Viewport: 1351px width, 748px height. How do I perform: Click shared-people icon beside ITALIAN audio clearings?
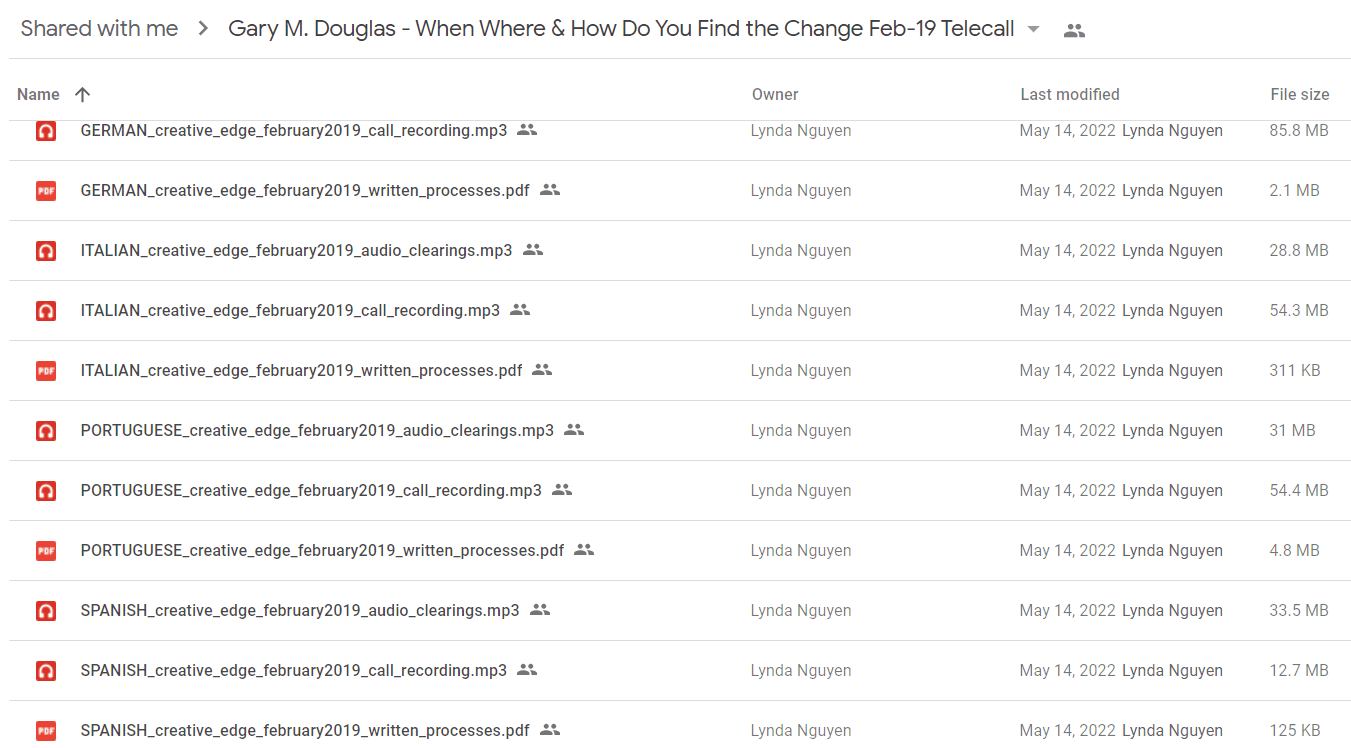533,250
